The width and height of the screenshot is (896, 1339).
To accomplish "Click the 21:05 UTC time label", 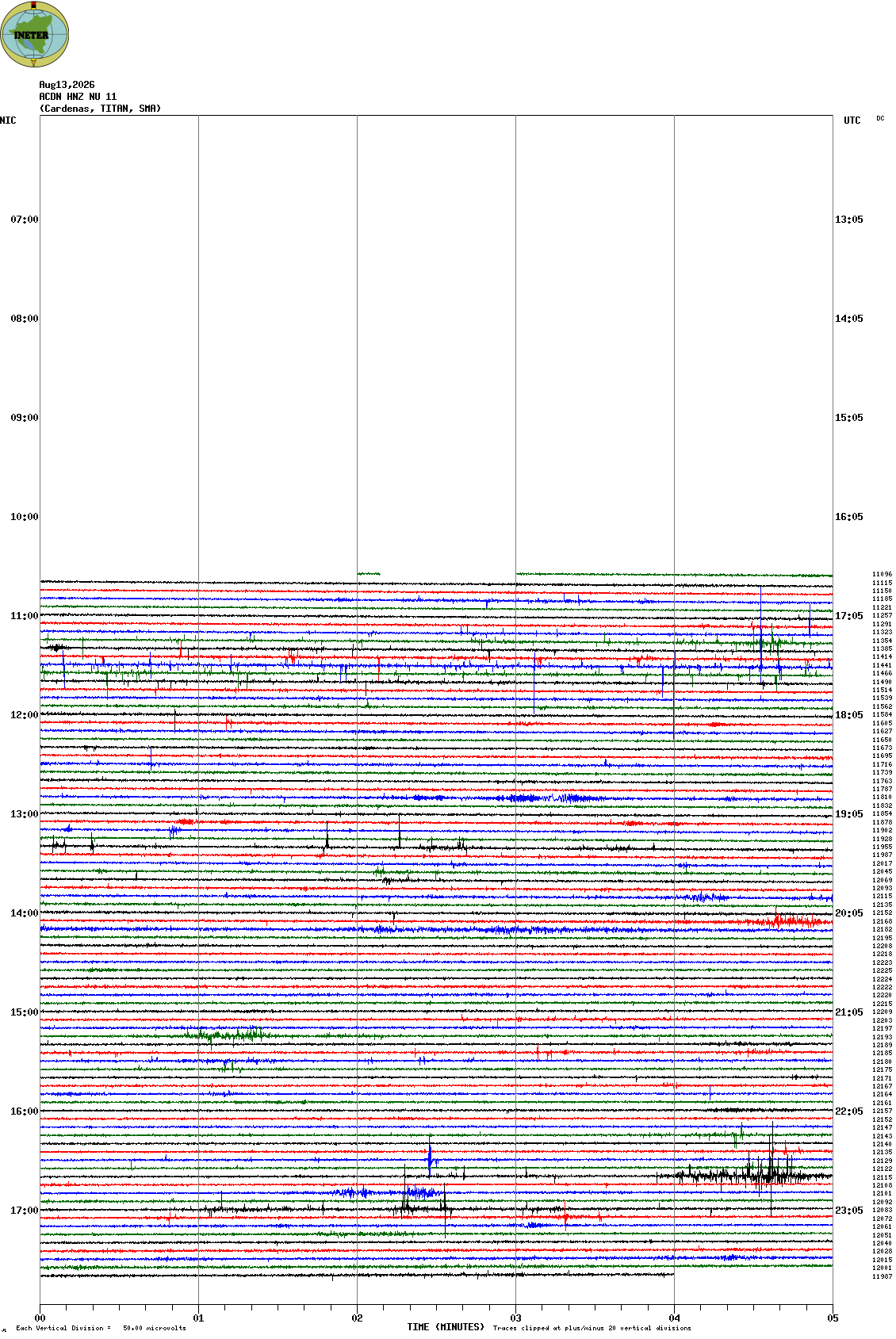I will coord(849,1012).
